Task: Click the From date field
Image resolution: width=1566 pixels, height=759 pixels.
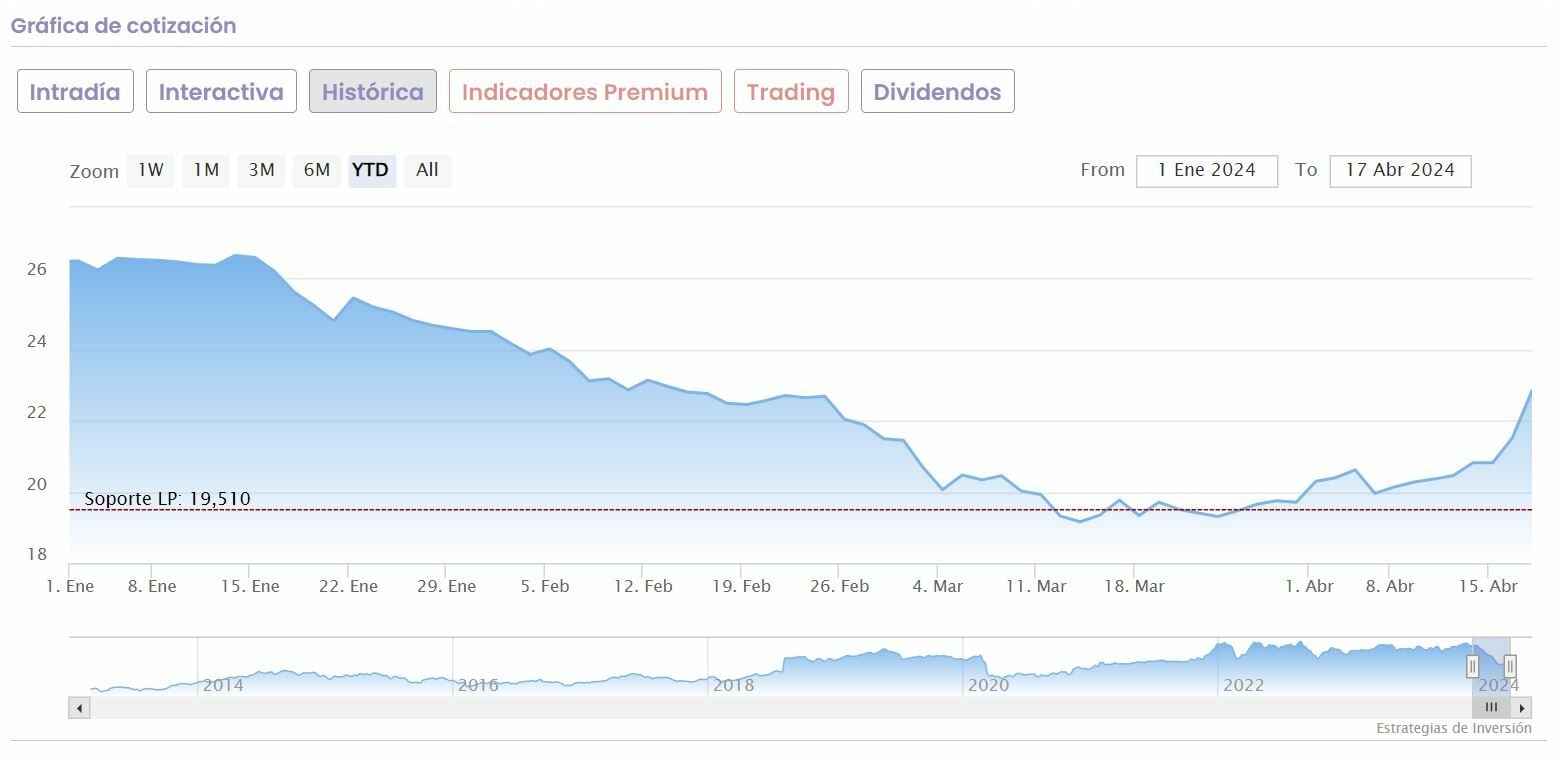Action: coord(1206,170)
